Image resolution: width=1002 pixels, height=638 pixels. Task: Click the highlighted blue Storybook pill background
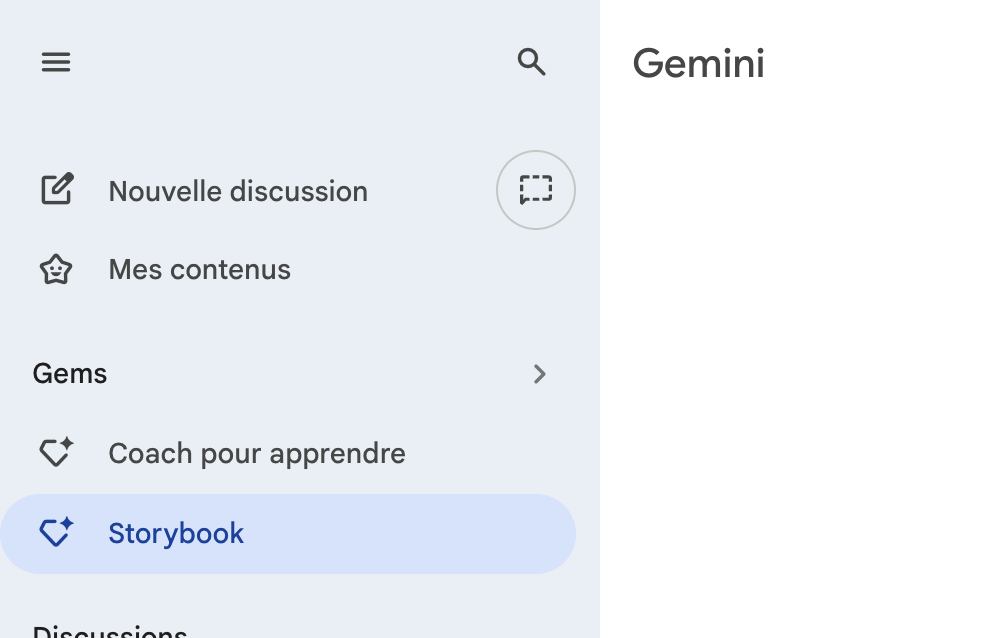click(400, 534)
